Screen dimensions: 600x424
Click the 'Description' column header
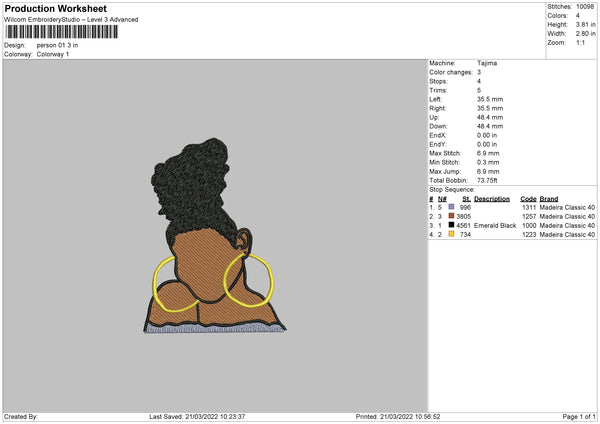pyautogui.click(x=492, y=199)
